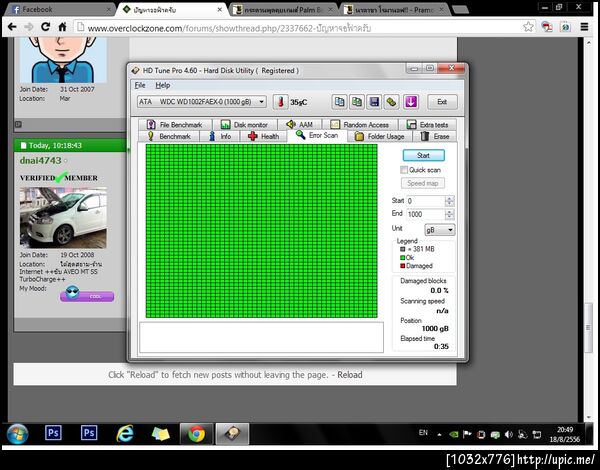Open the Folder Usage tab
This screenshot has width=600, height=470.
tap(380, 136)
